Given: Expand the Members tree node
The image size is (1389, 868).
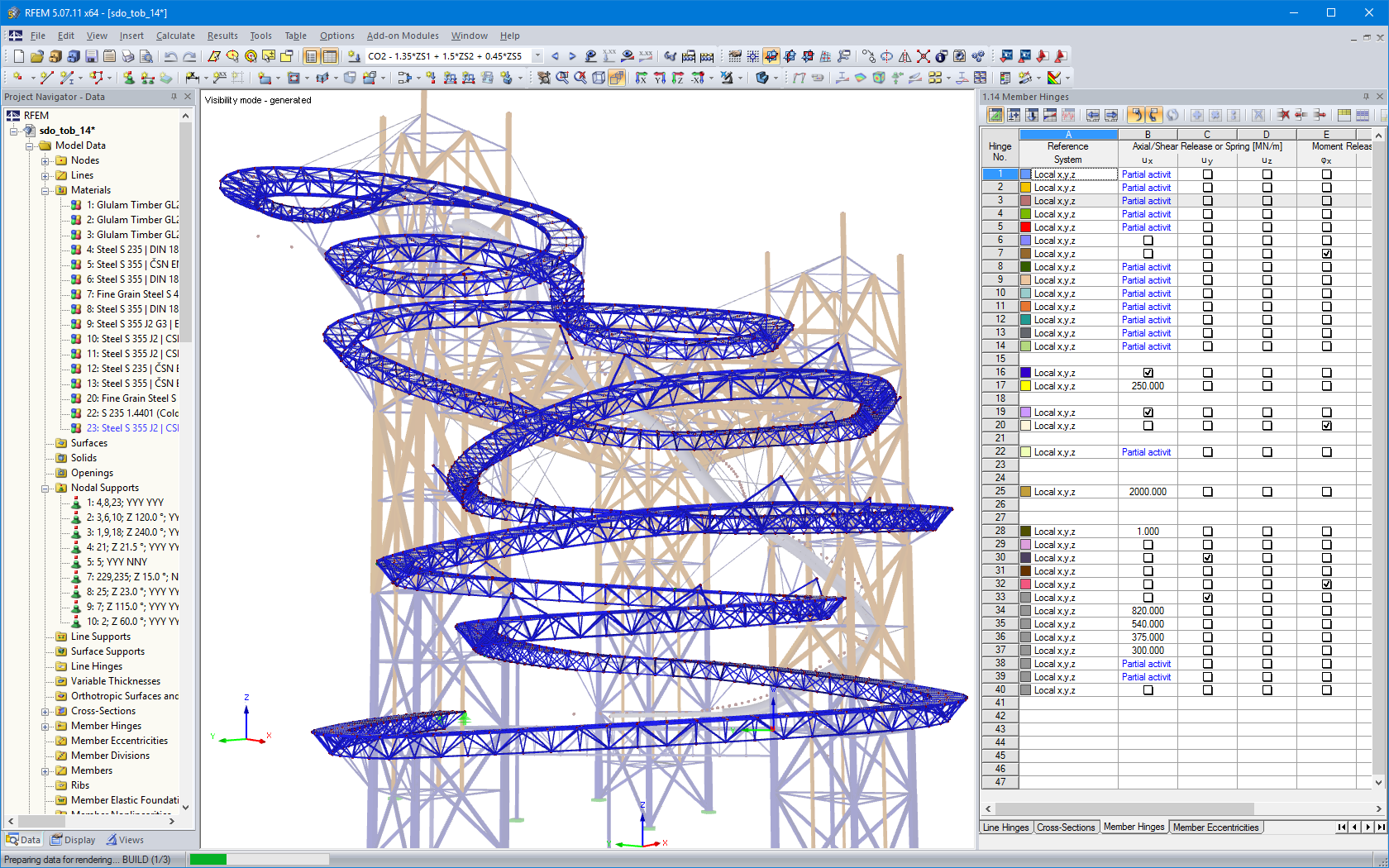Looking at the screenshot, I should 45,770.
